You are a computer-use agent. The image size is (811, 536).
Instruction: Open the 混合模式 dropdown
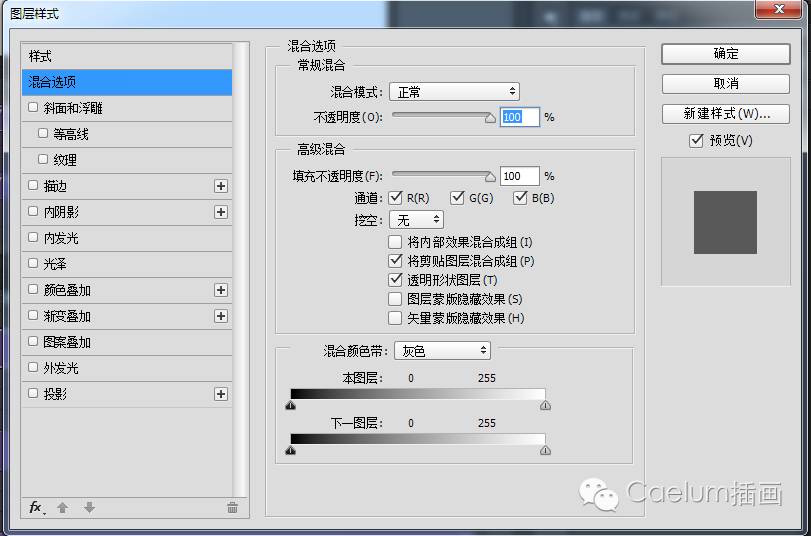point(454,92)
